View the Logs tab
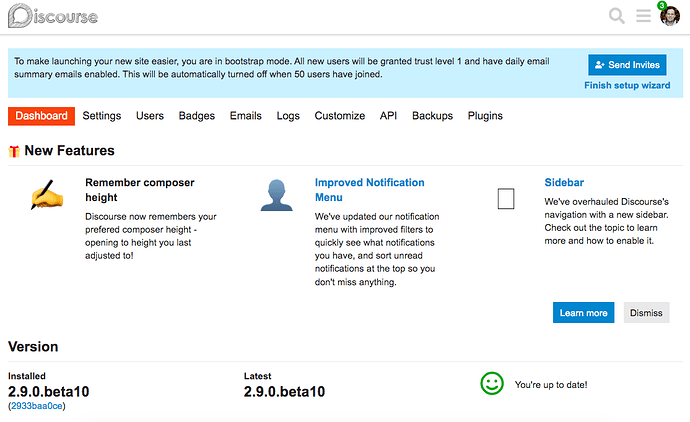 (288, 116)
